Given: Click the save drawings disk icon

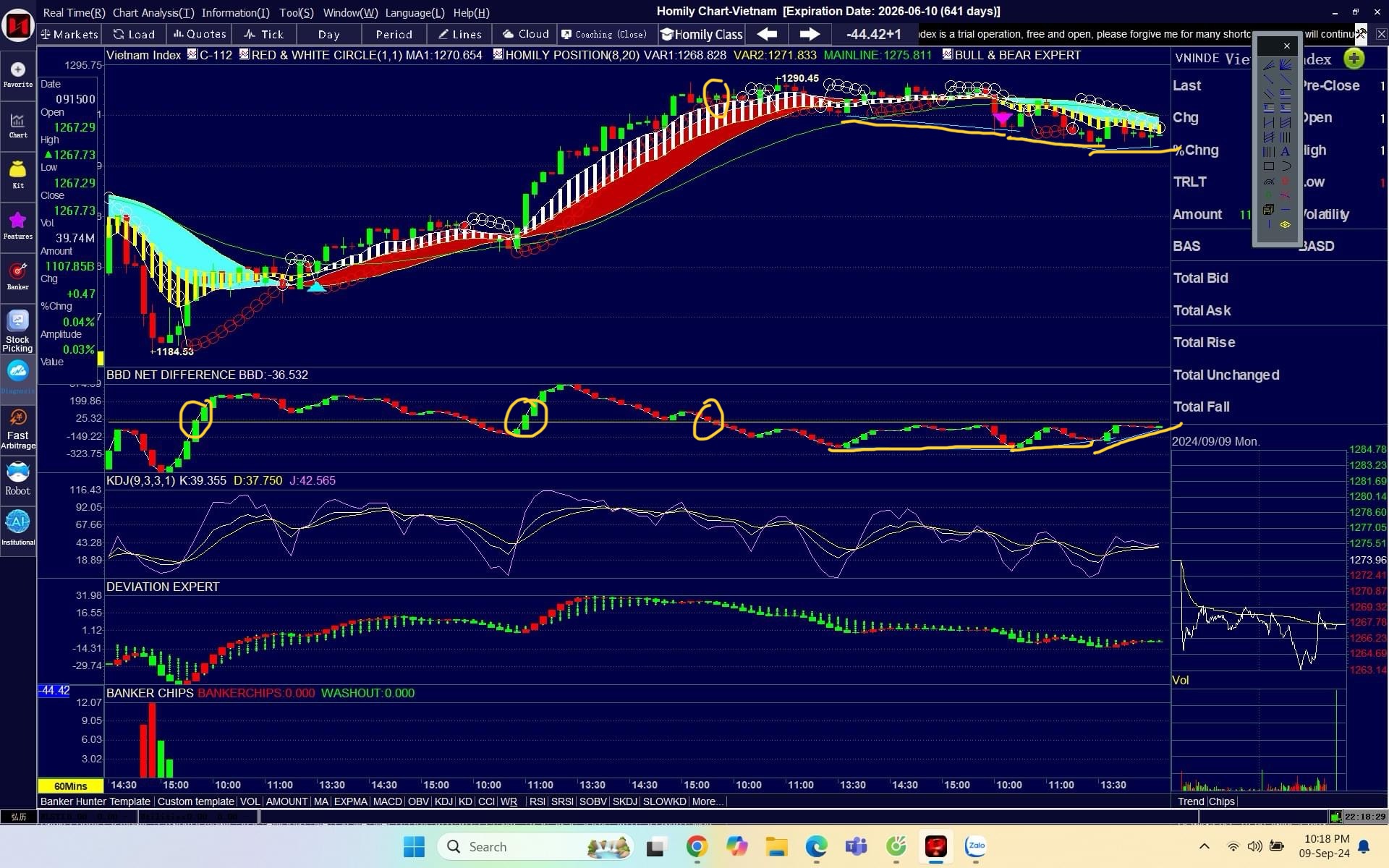Looking at the screenshot, I should [1268, 209].
